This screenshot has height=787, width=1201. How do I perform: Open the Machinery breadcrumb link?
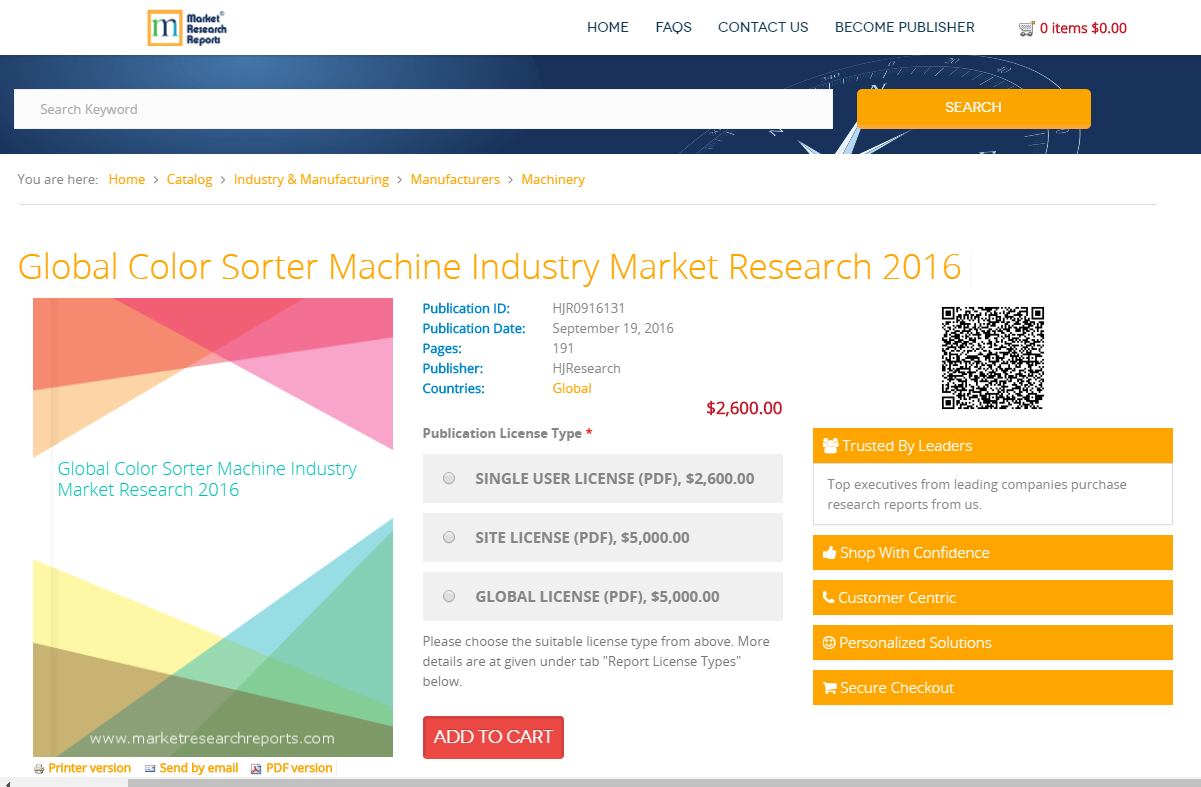coord(553,179)
